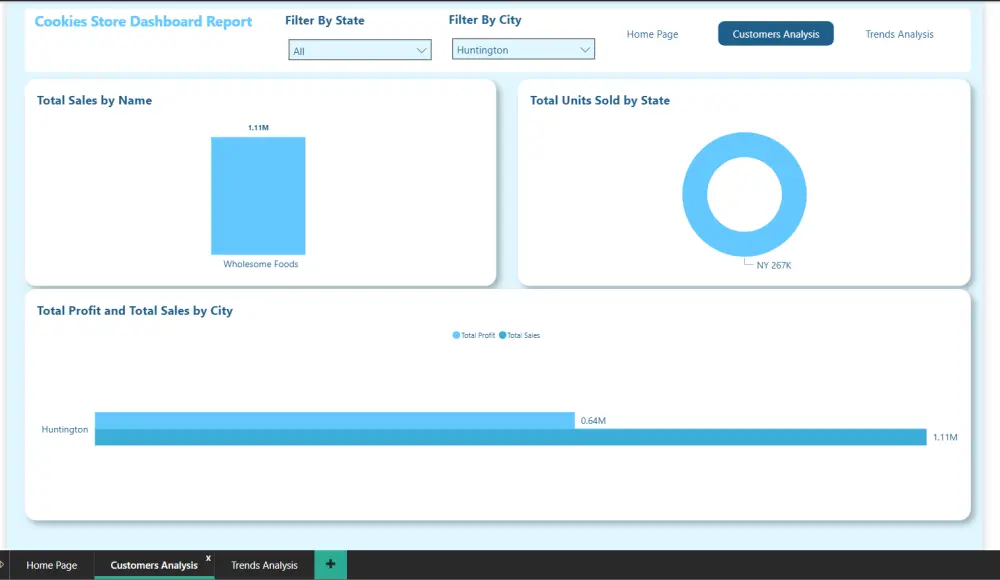This screenshot has height=580, width=1000.
Task: Click Total Profit and Total Sales by City heading
Action: (135, 311)
